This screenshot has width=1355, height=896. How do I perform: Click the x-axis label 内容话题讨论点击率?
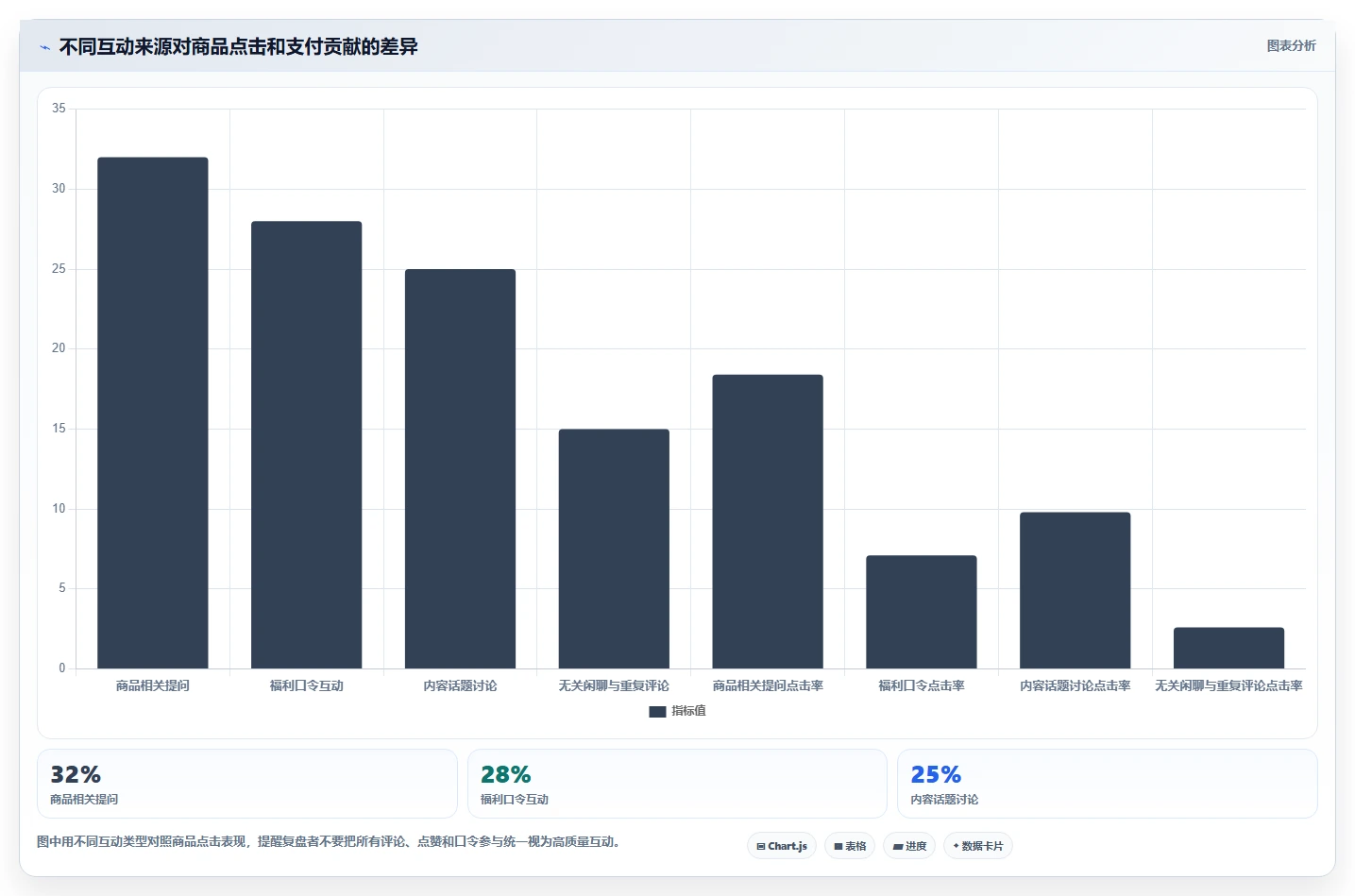(1075, 685)
